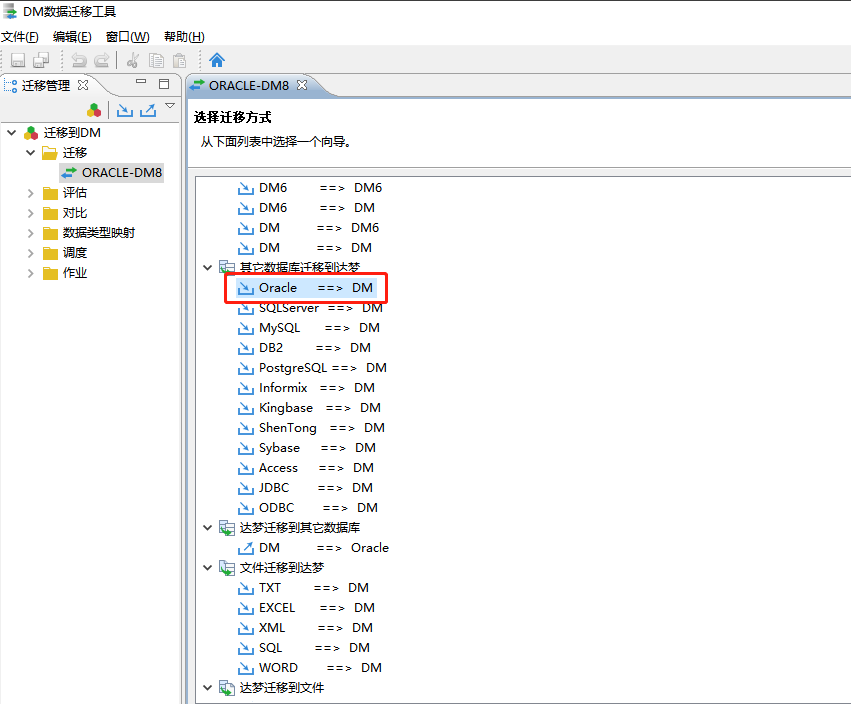Close the 迁移管理 view tab
Screen dimensions: 851x704
(x=83, y=85)
